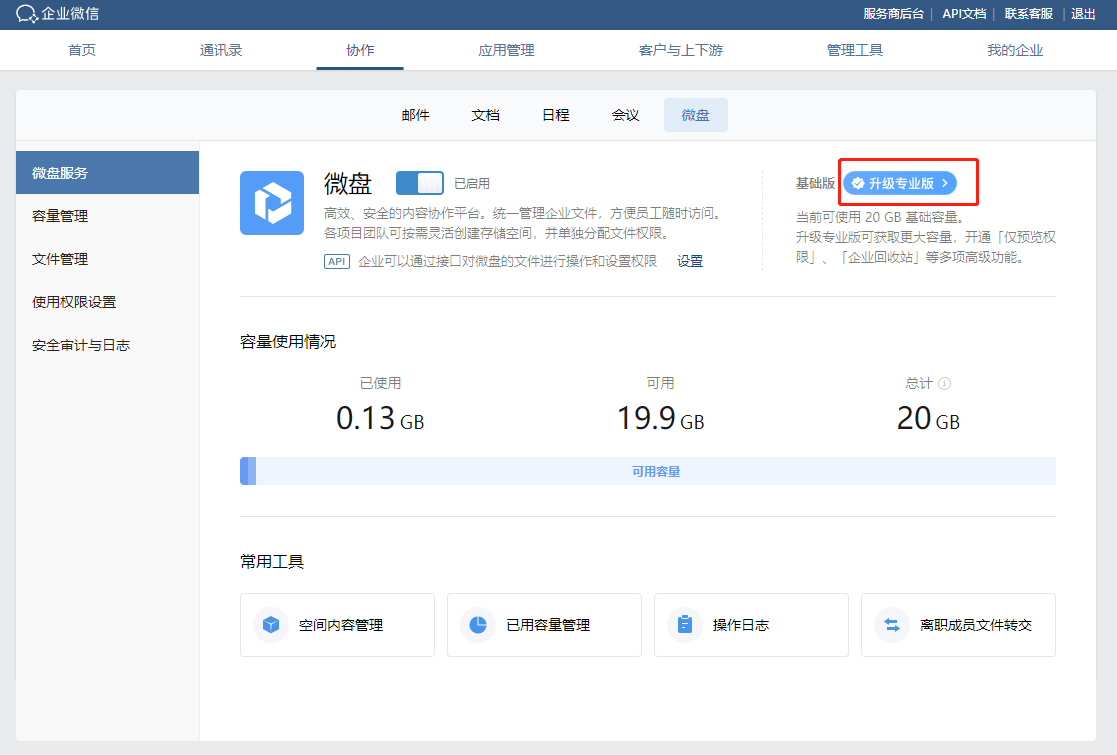Open the 应用管理 navigation item
Image resolution: width=1117 pixels, height=755 pixels.
click(x=506, y=50)
